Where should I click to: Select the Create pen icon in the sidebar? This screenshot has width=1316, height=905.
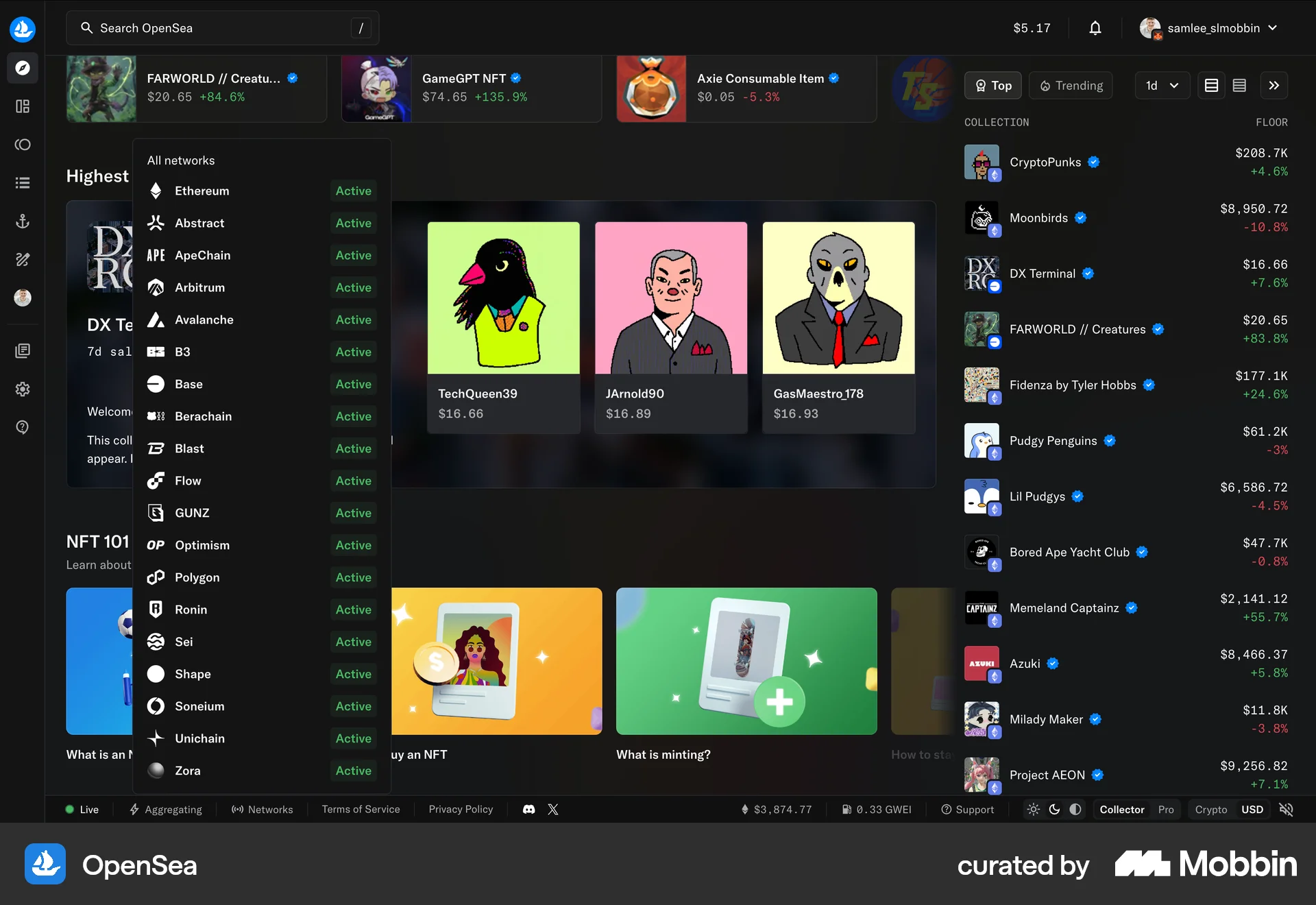(23, 259)
